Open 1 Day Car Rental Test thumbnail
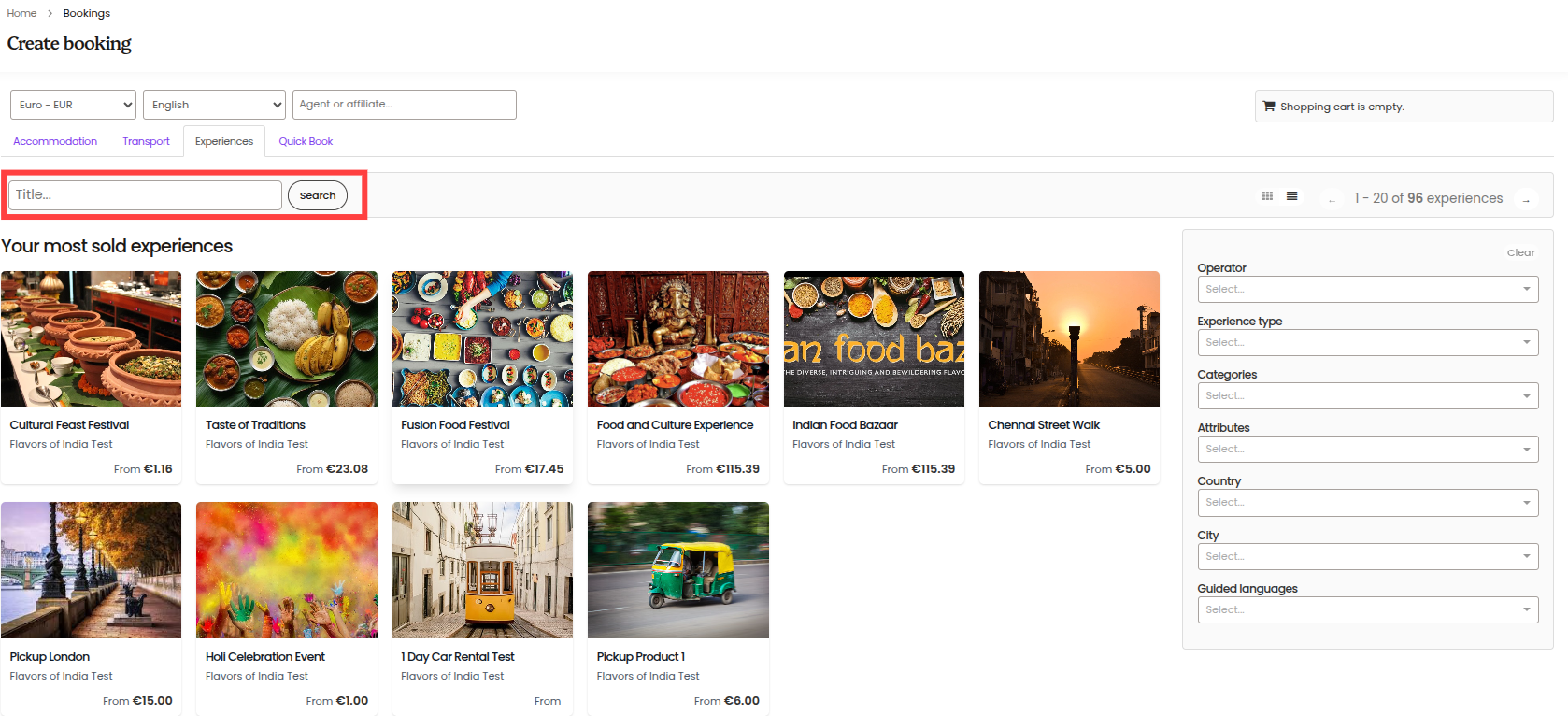The width and height of the screenshot is (1568, 716). tap(482, 570)
